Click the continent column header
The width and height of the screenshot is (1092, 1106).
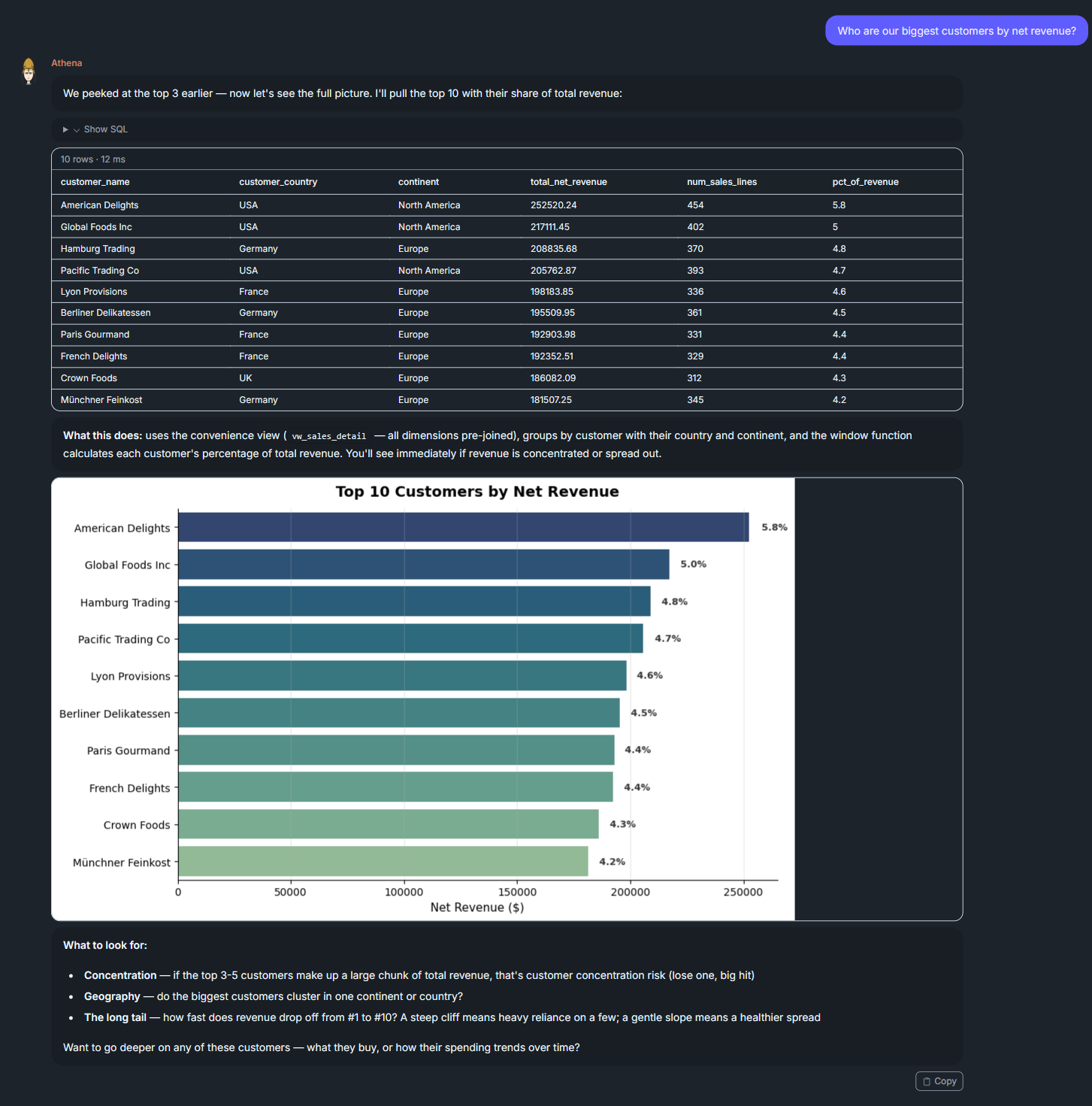tap(419, 182)
